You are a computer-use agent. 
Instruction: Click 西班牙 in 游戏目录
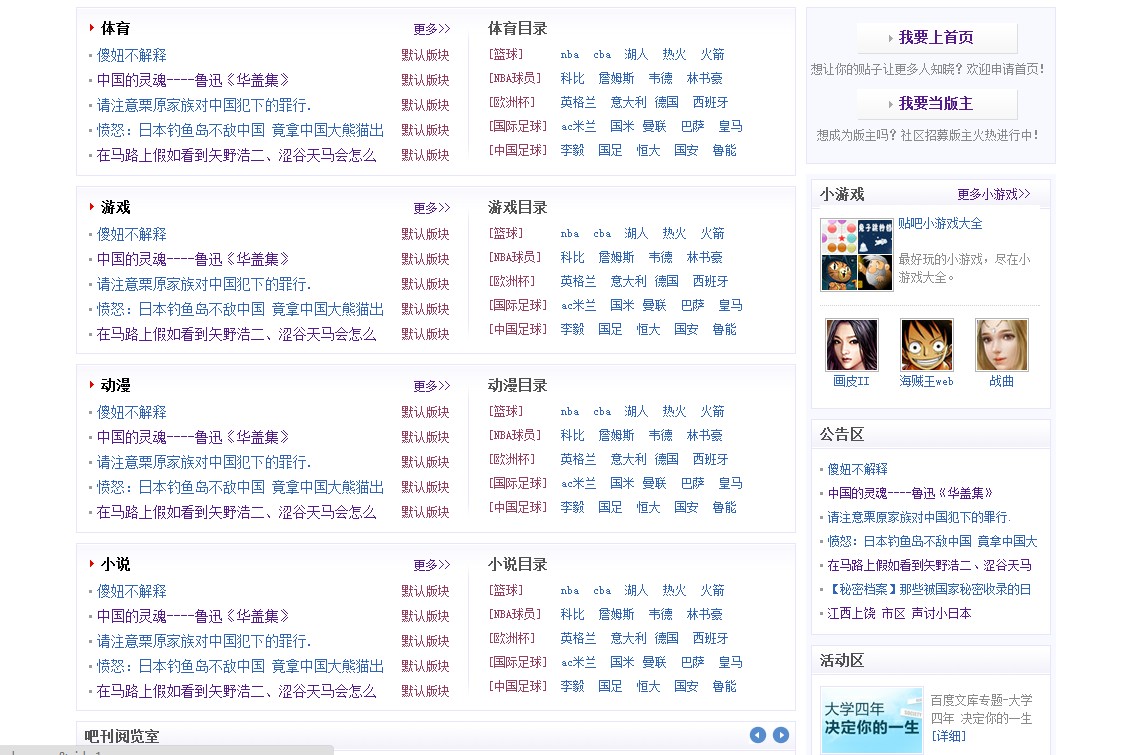coord(710,281)
